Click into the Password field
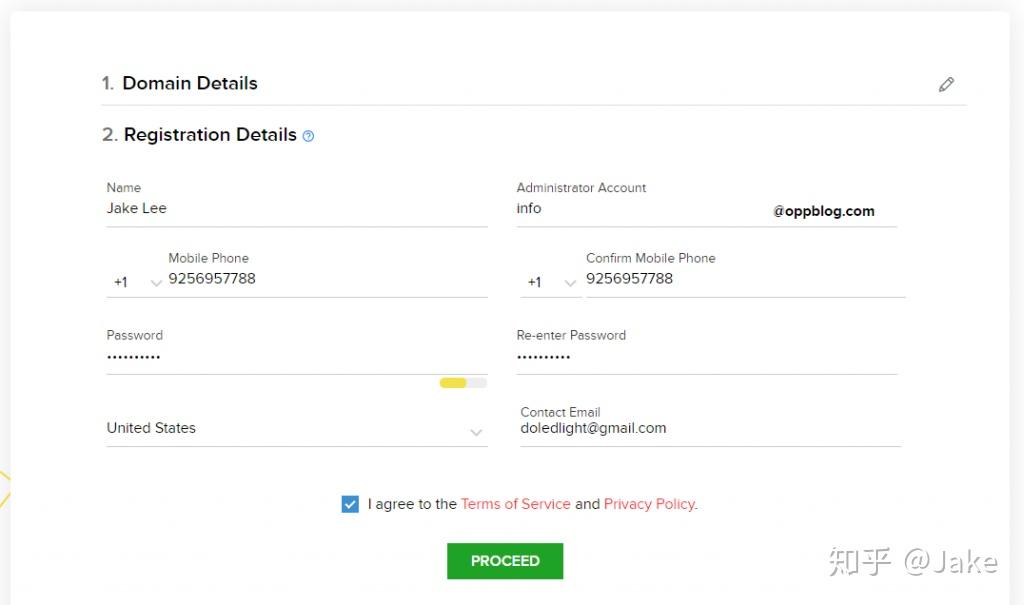This screenshot has height=605, width=1024. click(296, 357)
